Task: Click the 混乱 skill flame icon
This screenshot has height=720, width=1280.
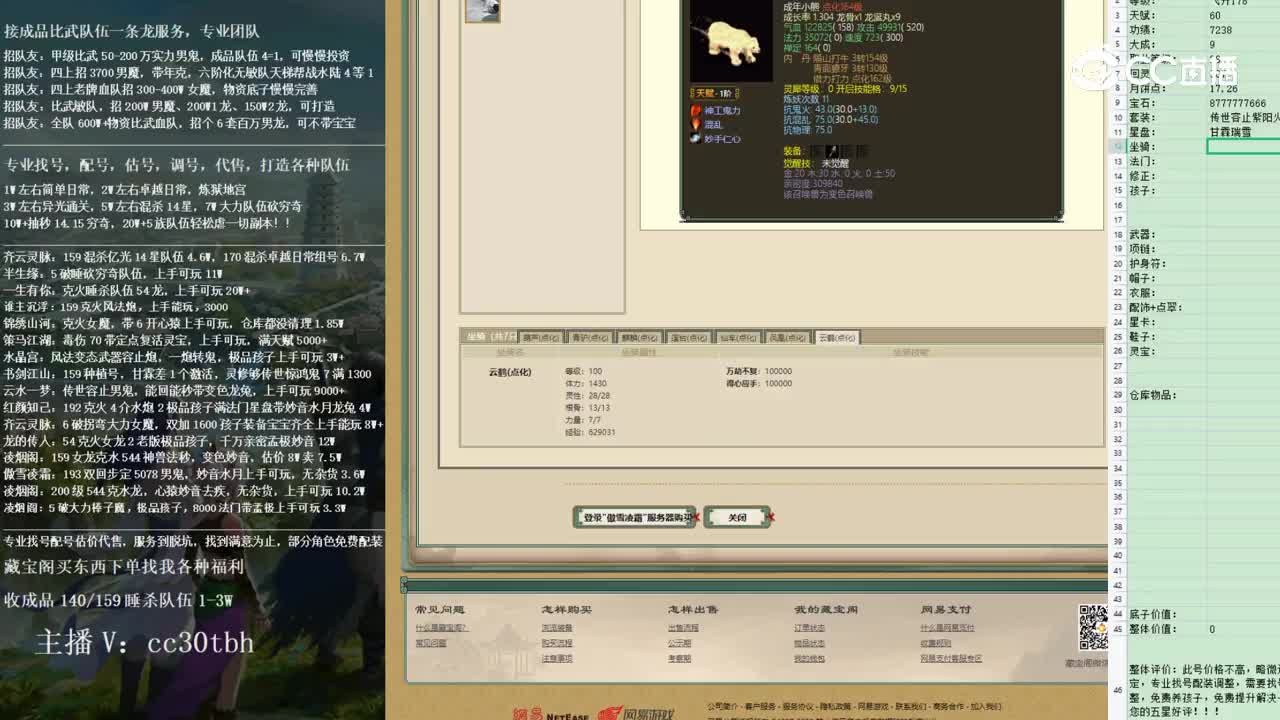Action: pos(695,124)
